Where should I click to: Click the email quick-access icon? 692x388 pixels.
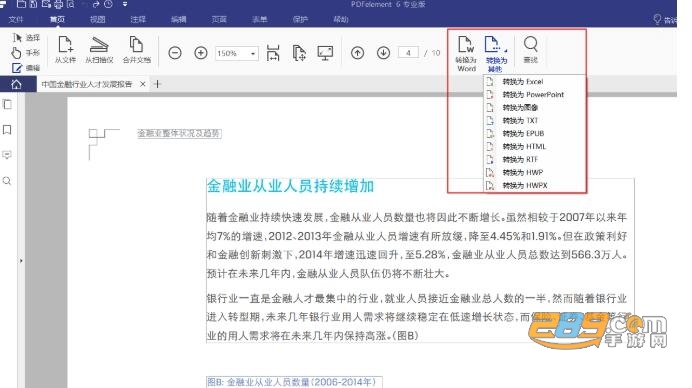click(46, 4)
